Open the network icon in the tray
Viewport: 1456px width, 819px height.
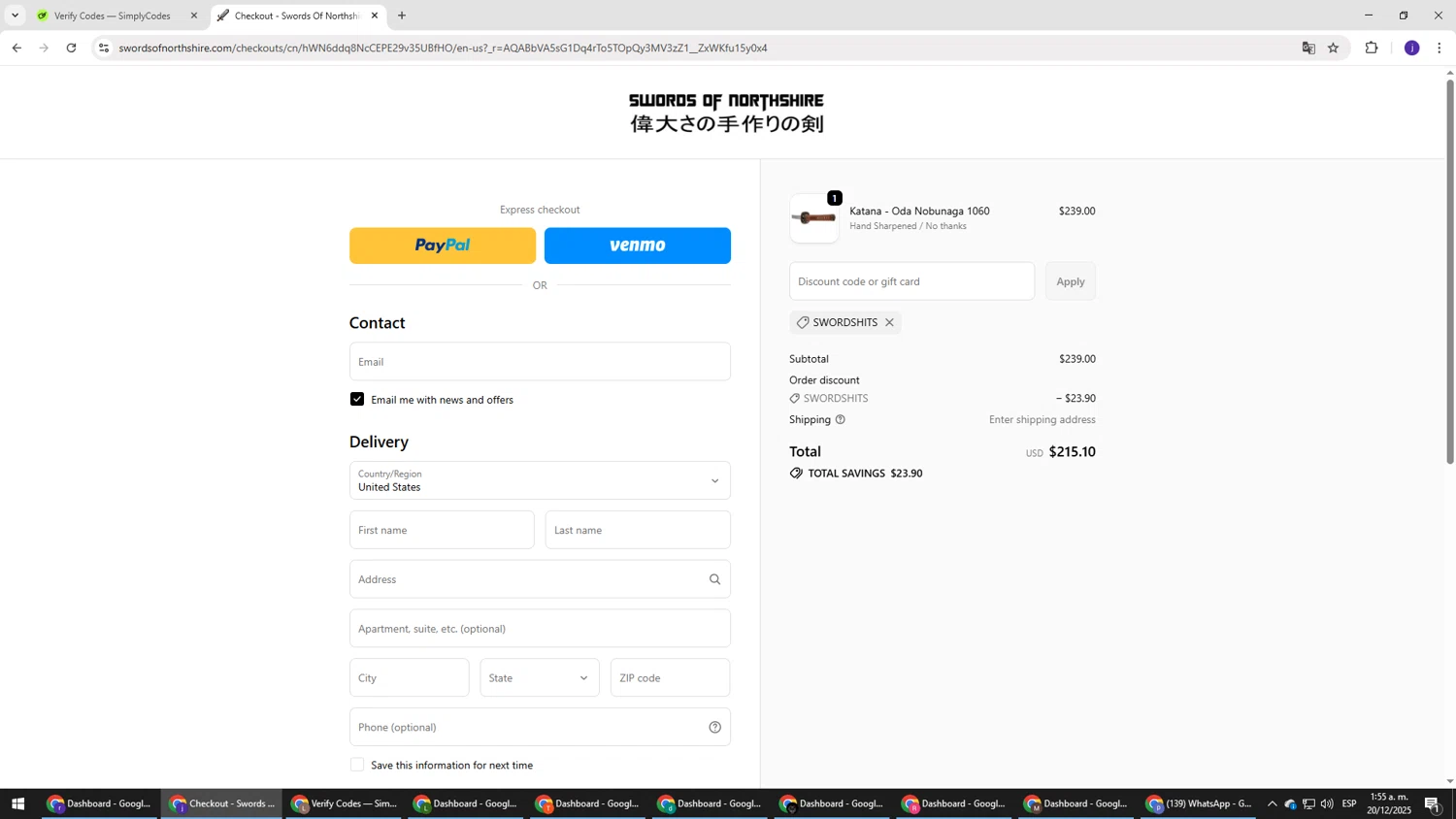1308,803
